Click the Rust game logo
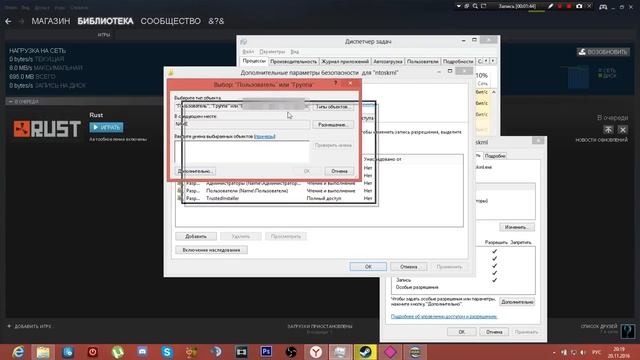Viewport: 640px width, 360px height. 47,129
